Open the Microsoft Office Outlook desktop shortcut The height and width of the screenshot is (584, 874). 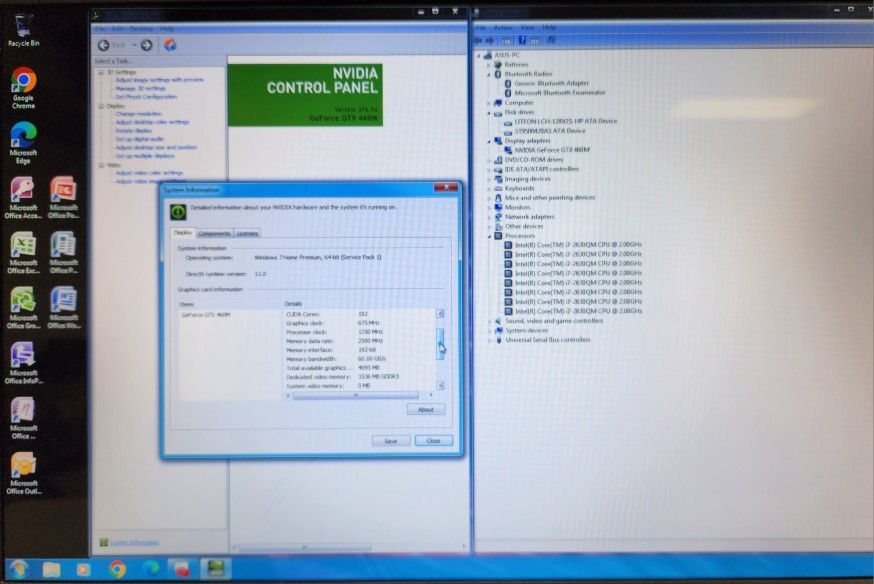click(x=23, y=471)
